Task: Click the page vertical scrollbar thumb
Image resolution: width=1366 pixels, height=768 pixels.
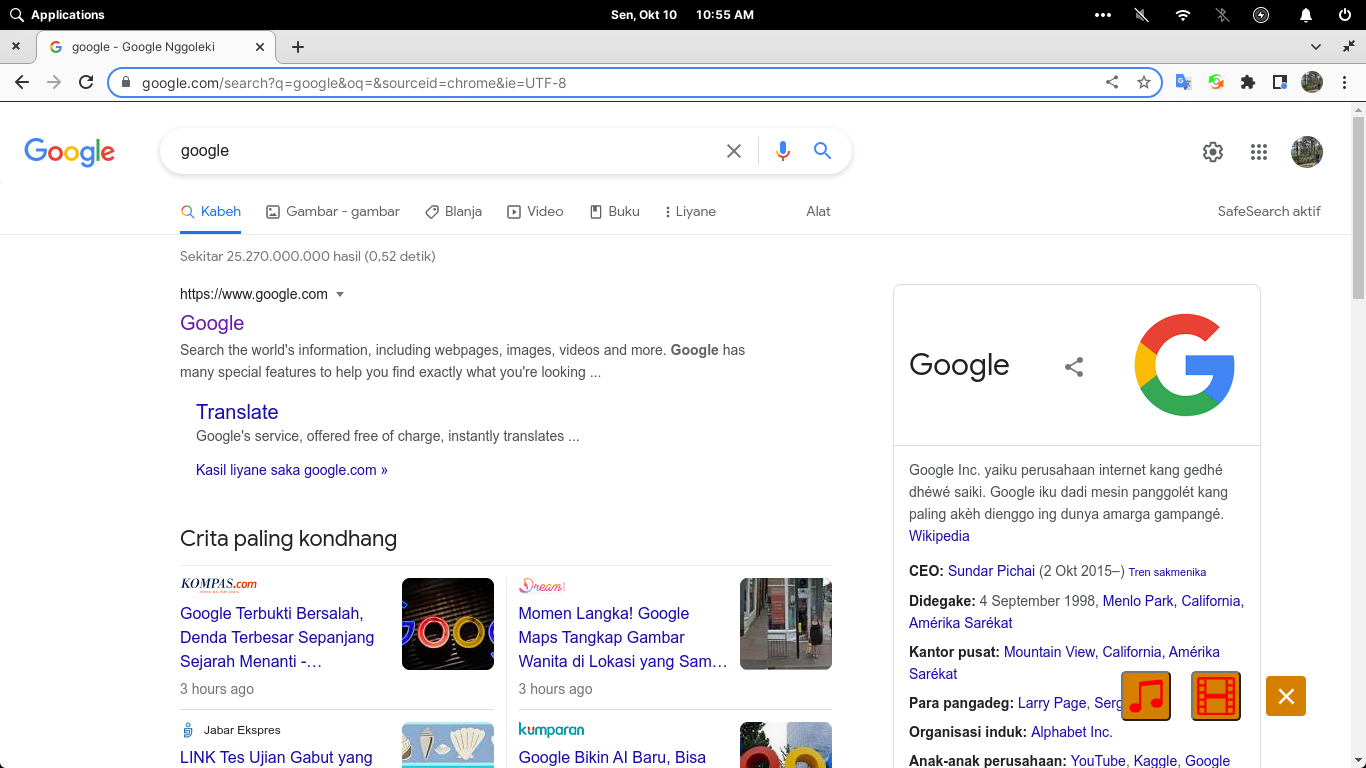Action: tap(1358, 208)
